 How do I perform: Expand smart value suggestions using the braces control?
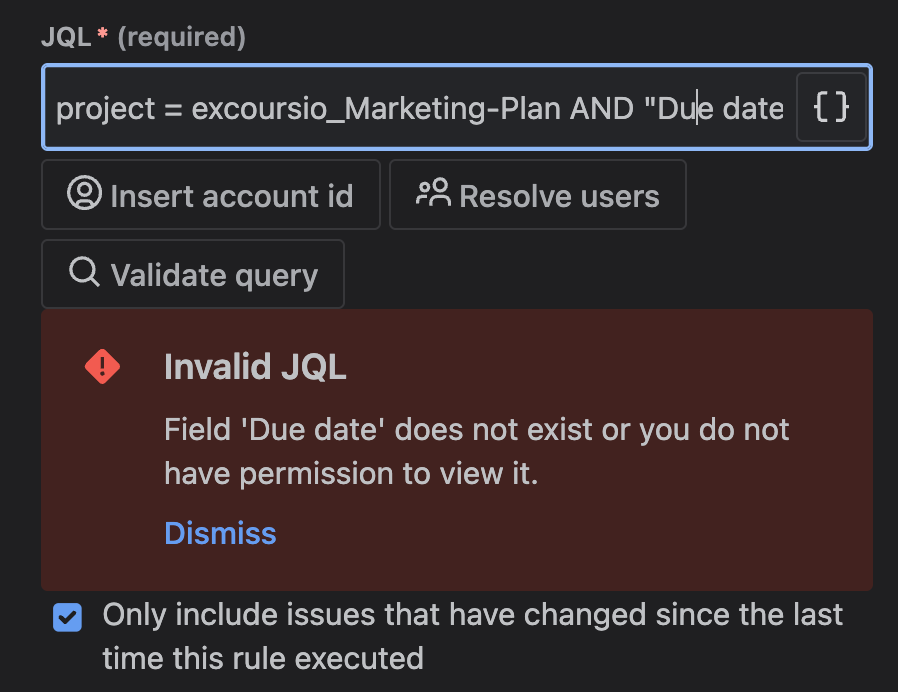831,107
